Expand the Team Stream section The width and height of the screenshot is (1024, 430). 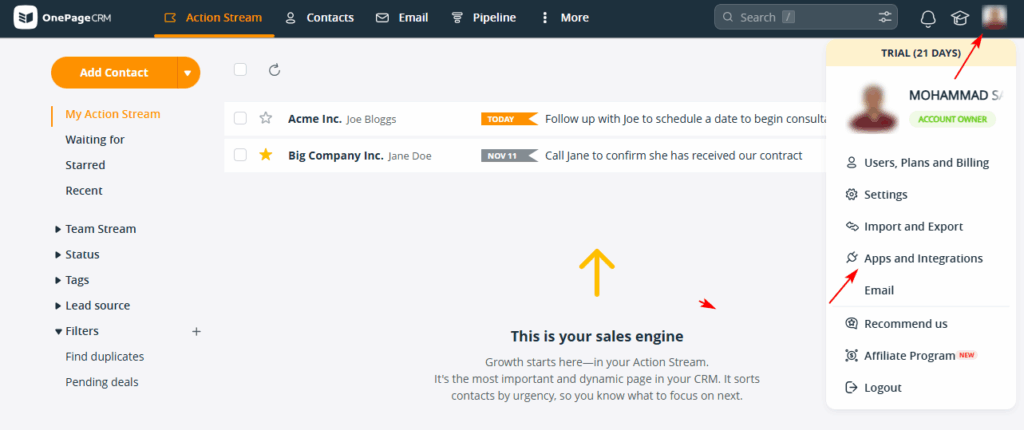coord(96,229)
